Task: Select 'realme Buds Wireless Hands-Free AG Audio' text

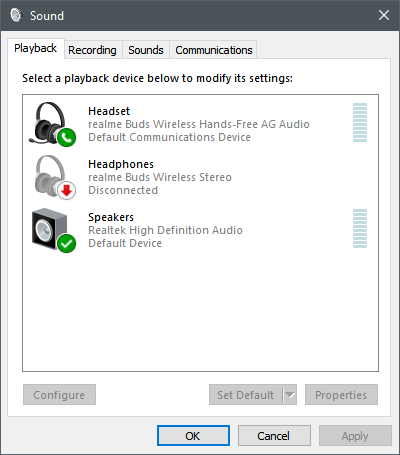Action: (199, 124)
